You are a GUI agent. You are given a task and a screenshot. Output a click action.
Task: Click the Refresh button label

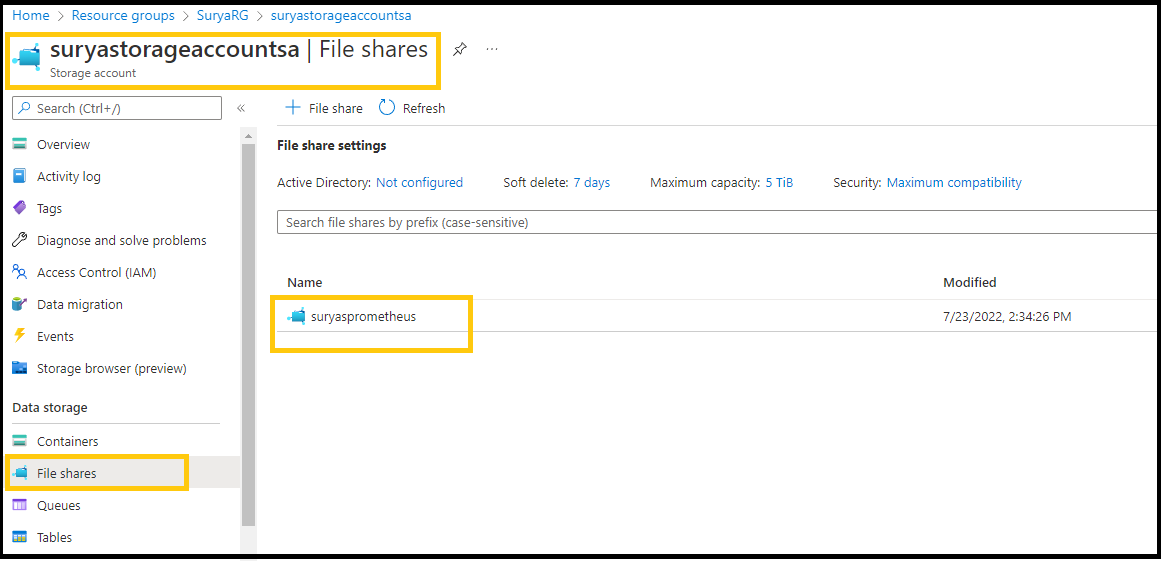pyautogui.click(x=424, y=108)
